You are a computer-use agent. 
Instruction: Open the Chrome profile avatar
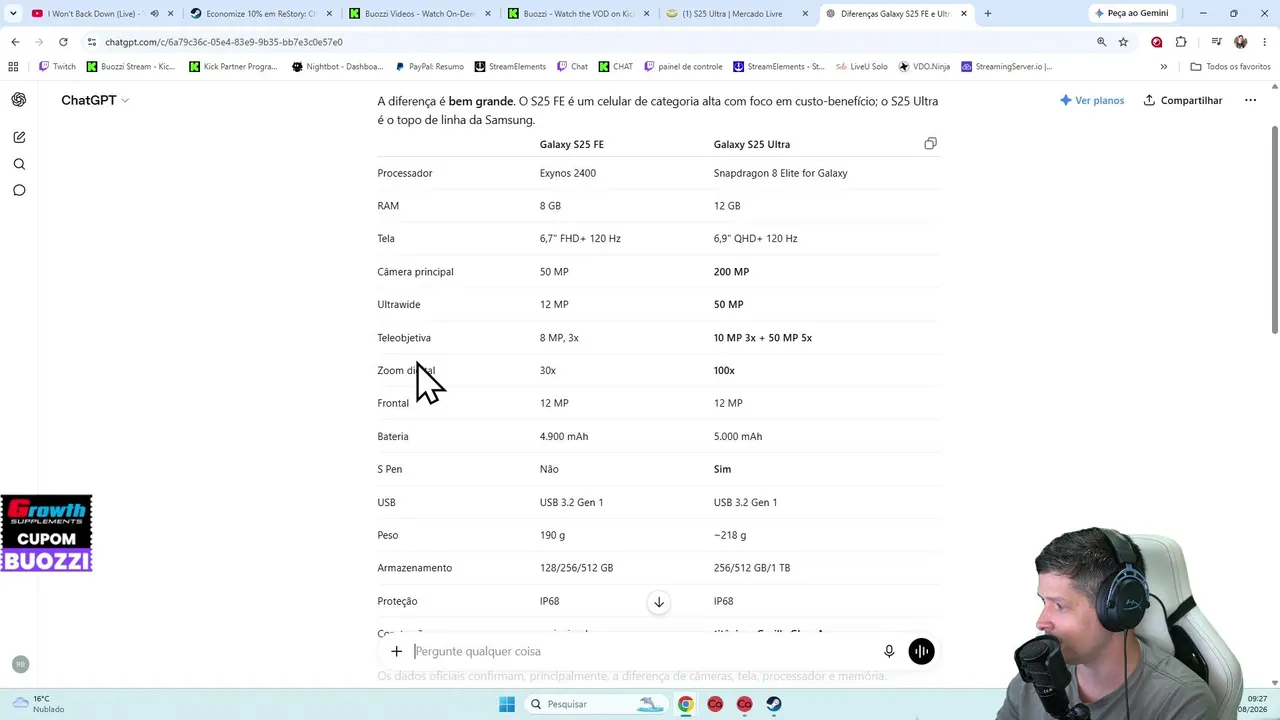(1240, 42)
